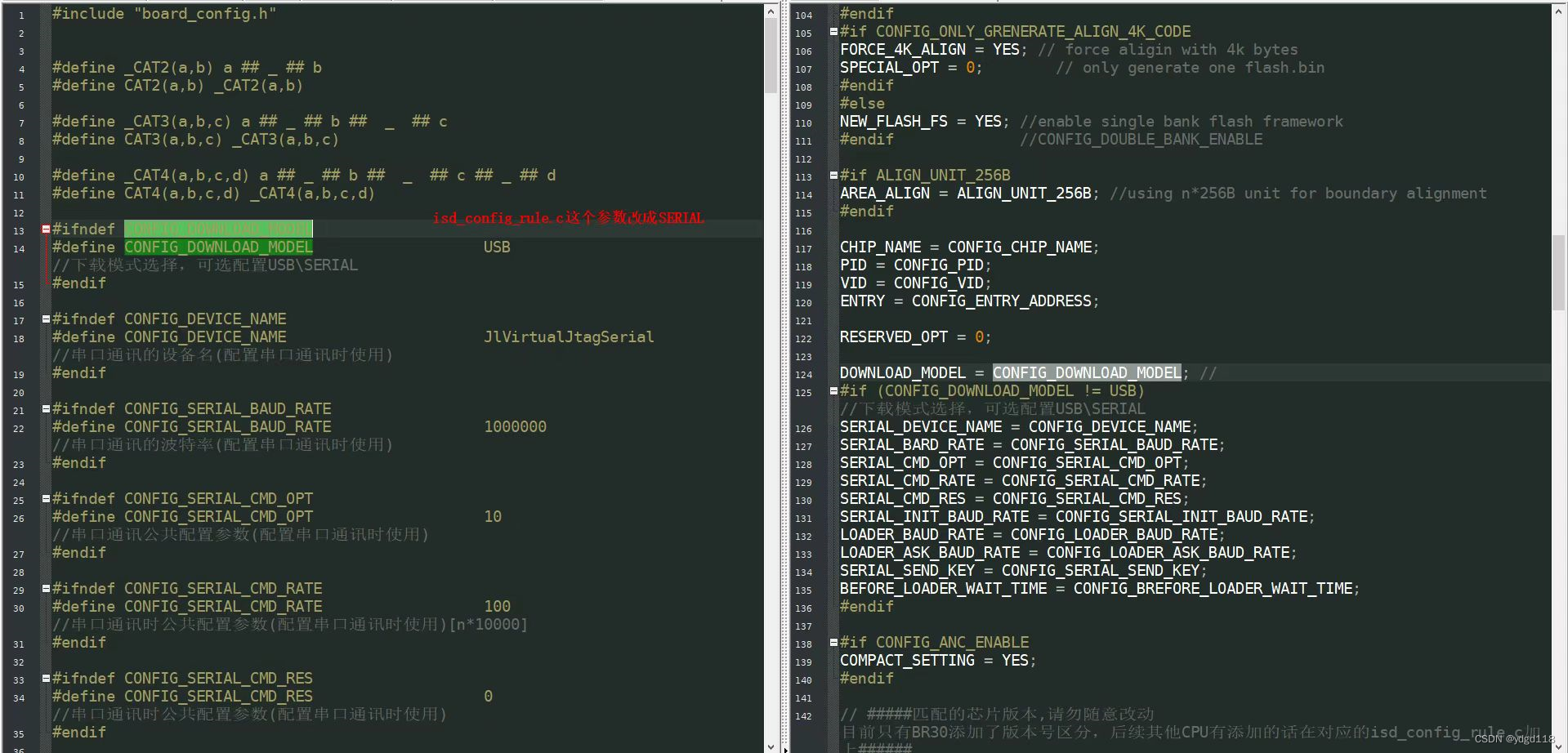Click the RESERVED_OPT = 0 line

pos(916,337)
